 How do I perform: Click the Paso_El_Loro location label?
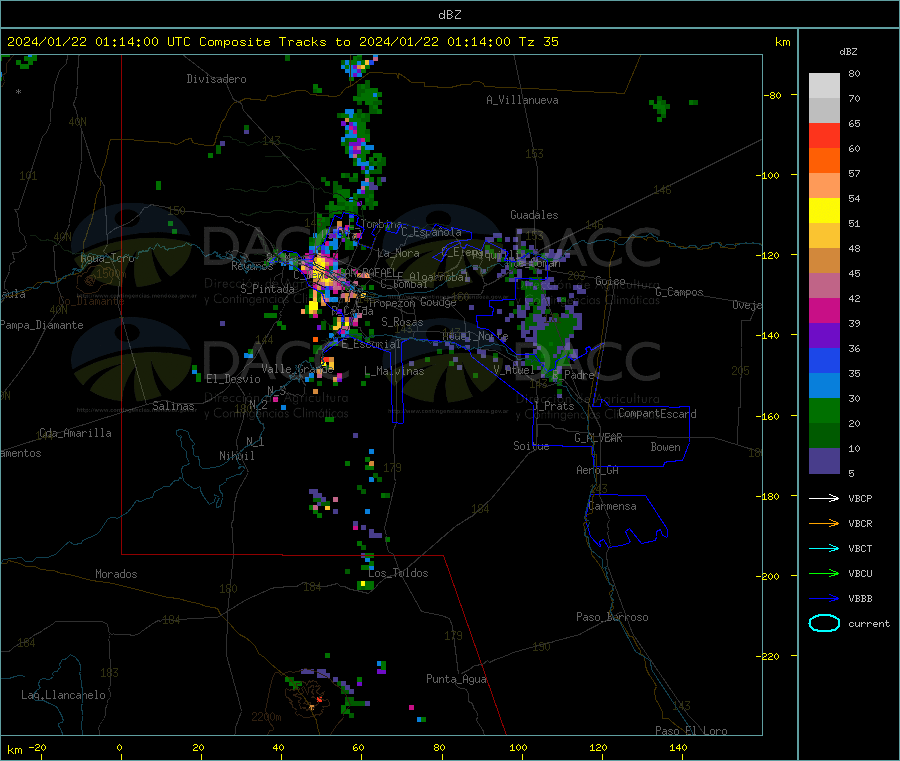691,731
